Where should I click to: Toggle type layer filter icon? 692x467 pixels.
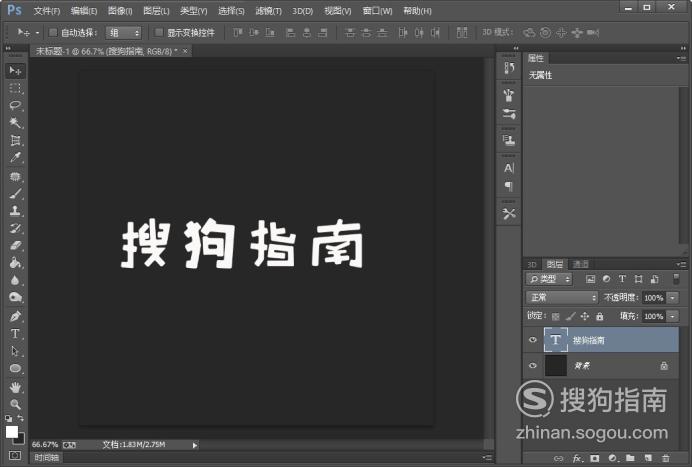pos(622,279)
